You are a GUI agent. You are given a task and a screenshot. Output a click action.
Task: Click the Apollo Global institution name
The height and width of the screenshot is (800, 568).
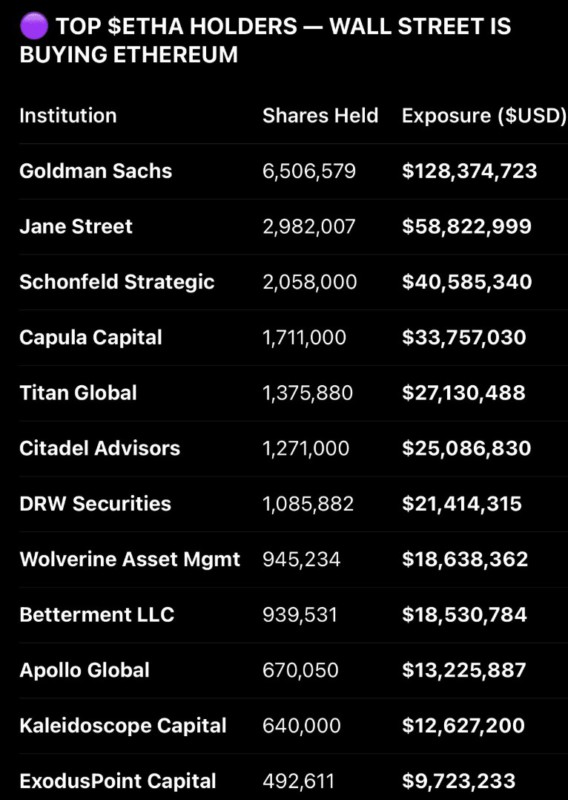[85, 670]
